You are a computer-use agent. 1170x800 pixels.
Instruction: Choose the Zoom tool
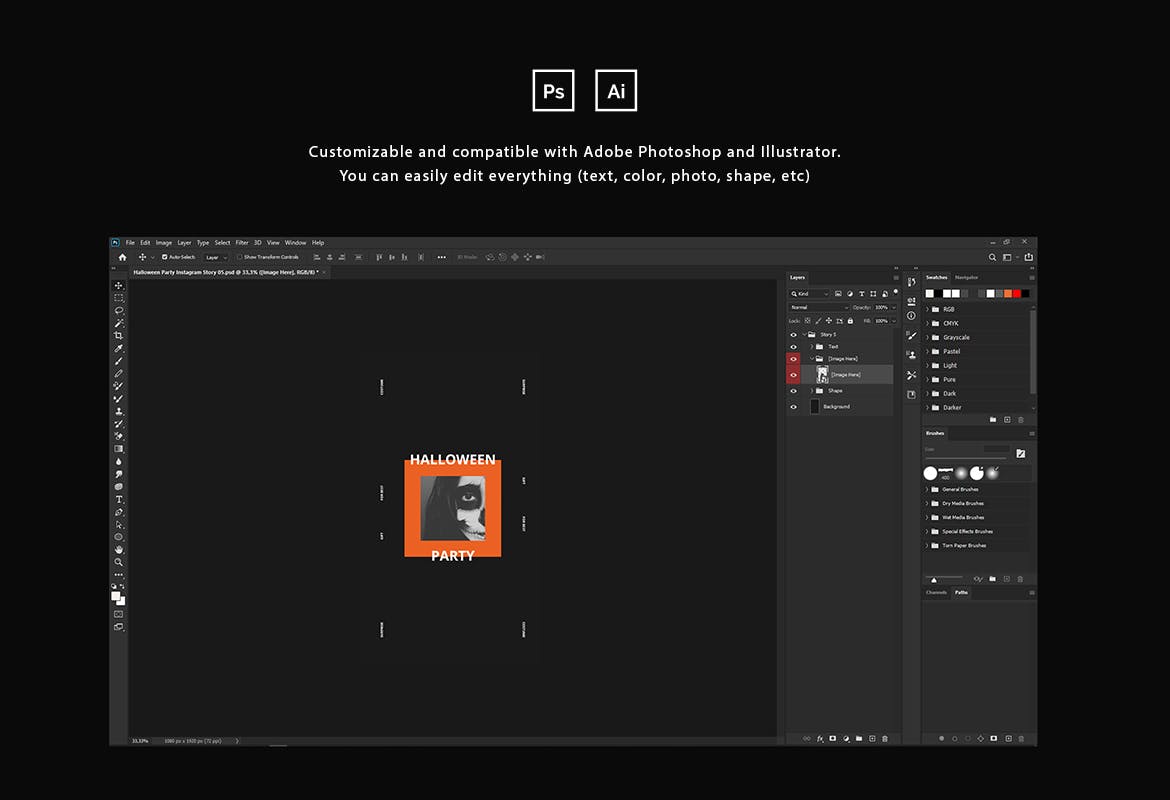click(119, 562)
